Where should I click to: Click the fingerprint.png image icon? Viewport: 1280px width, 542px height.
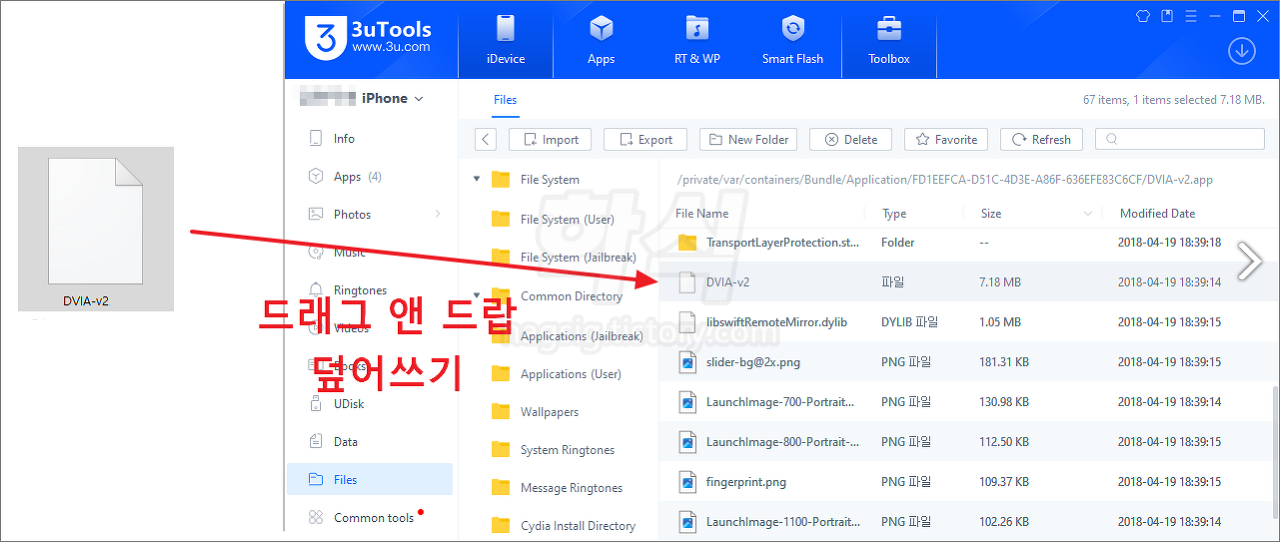point(687,482)
